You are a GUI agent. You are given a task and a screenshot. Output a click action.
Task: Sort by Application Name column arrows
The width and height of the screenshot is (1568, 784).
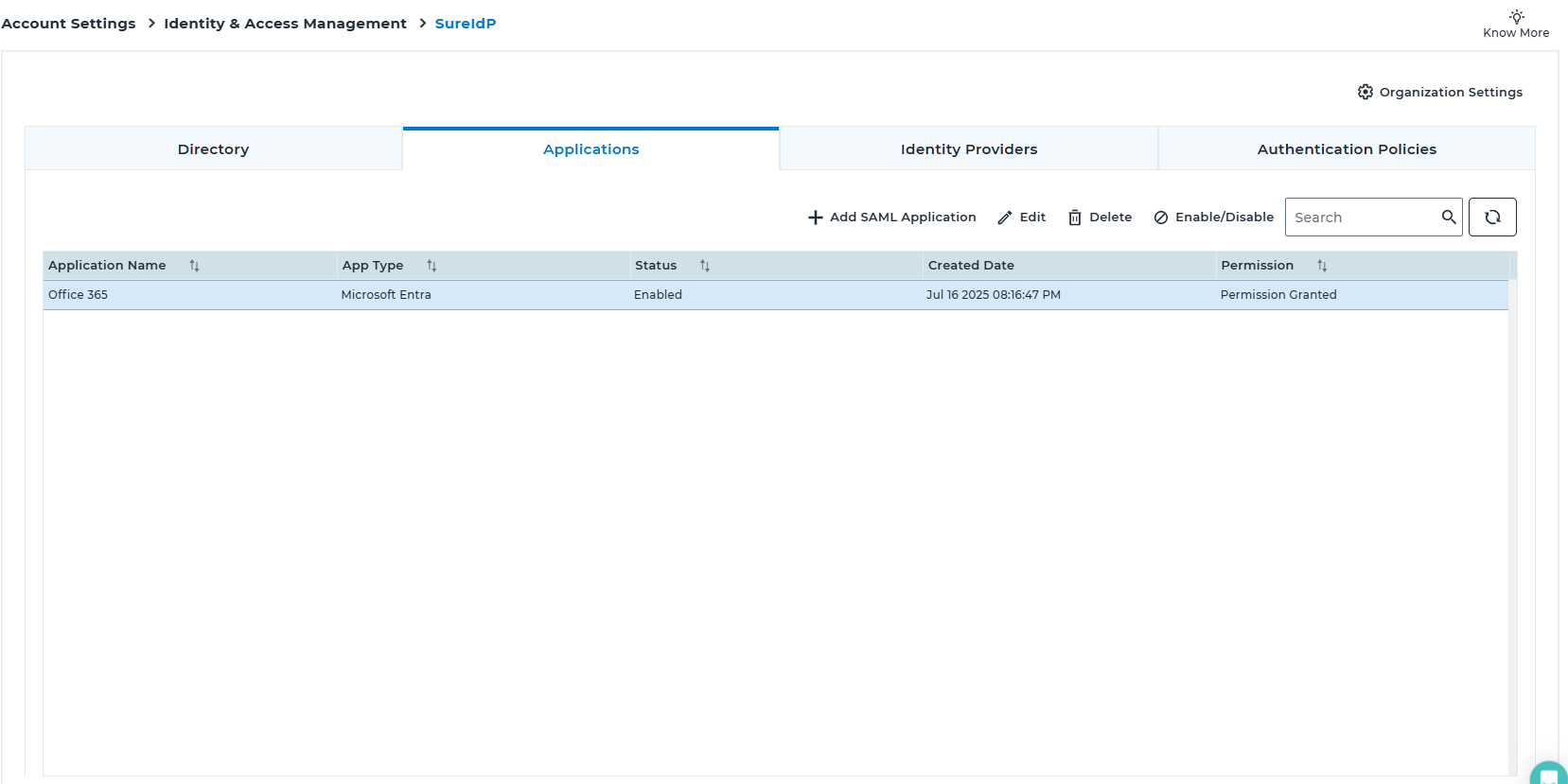point(194,266)
